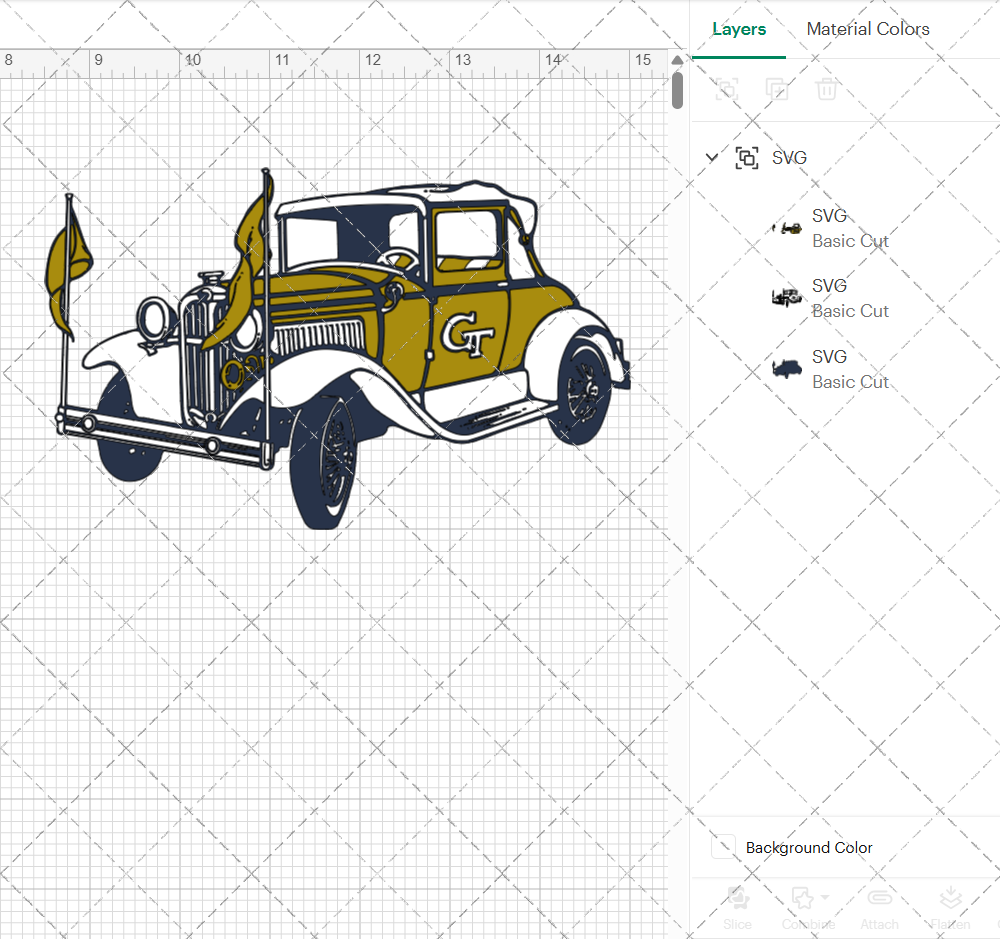The height and width of the screenshot is (939, 1000).
Task: Click the Delete trash icon
Action: [826, 89]
